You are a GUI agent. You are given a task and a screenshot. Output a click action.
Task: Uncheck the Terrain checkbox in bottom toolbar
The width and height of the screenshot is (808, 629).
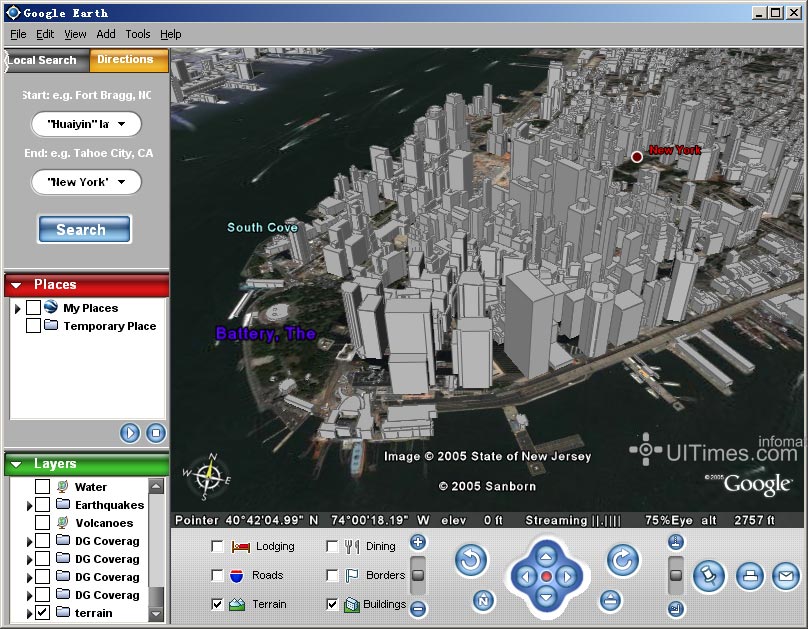(x=217, y=604)
